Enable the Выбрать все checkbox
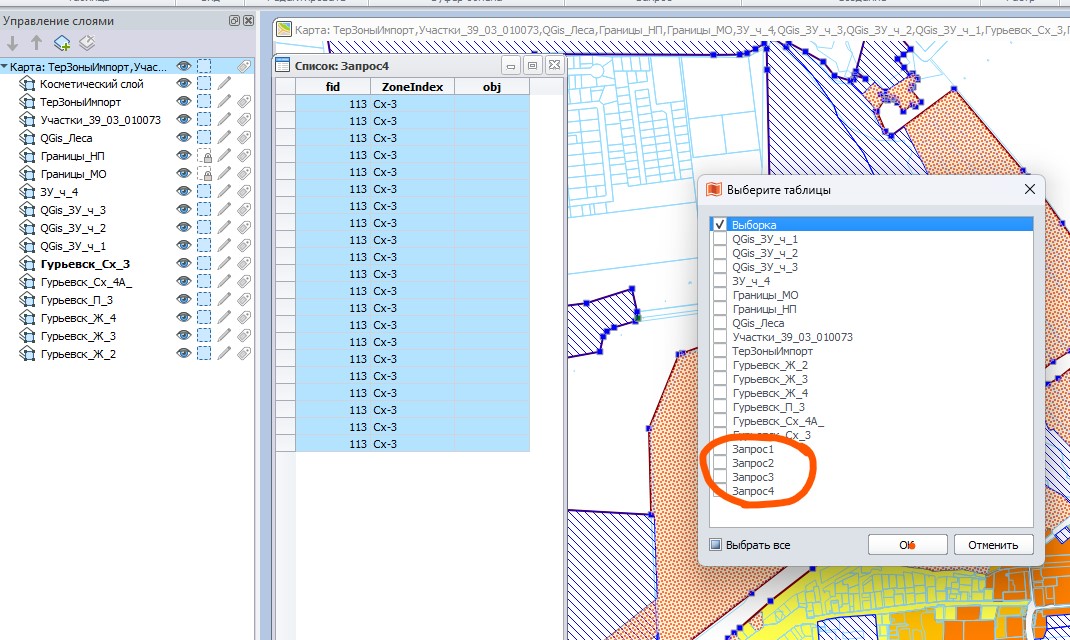Viewport: 1070px width, 640px height. [x=715, y=545]
